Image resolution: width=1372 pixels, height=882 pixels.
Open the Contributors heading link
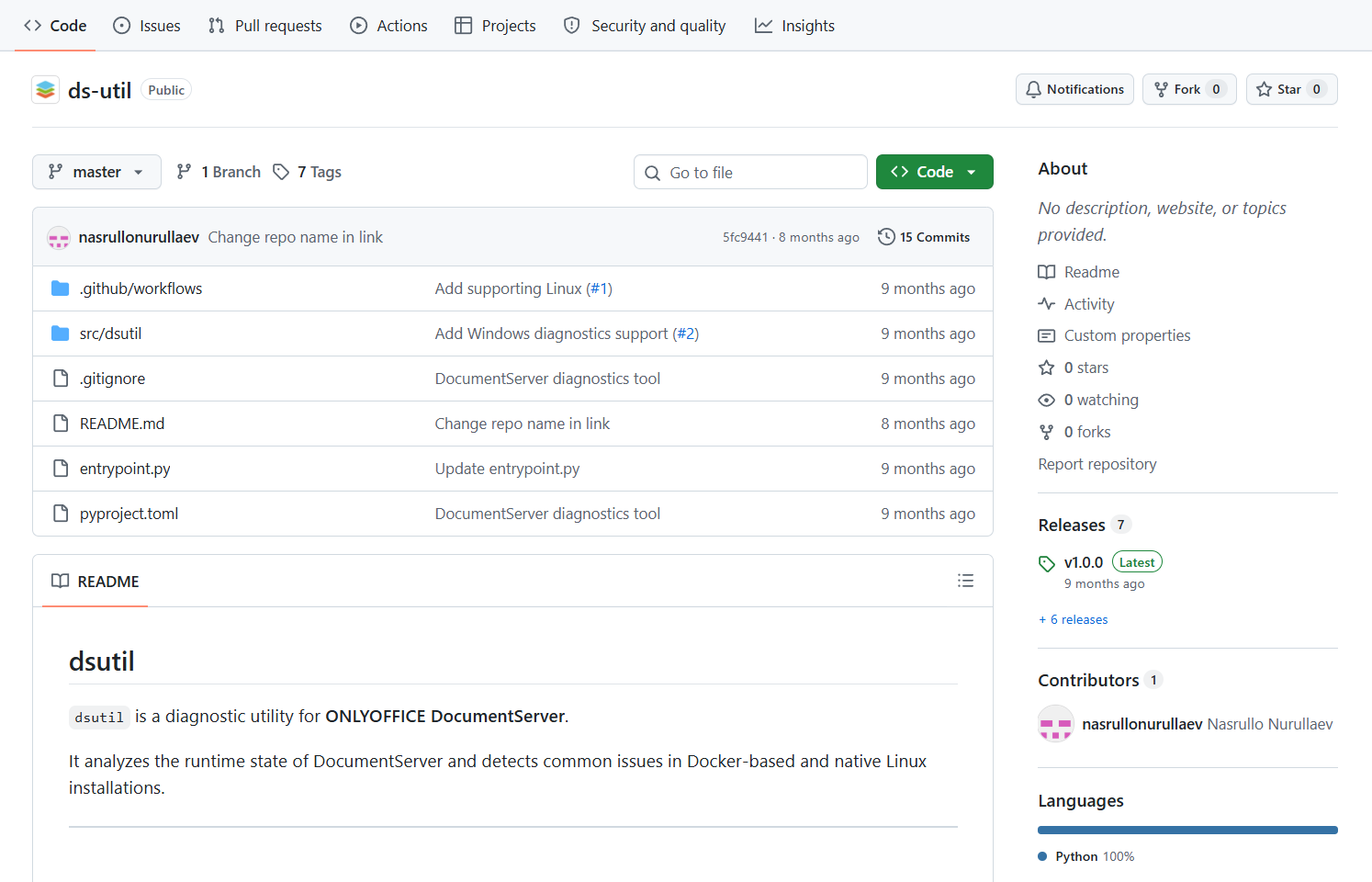pos(1099,680)
